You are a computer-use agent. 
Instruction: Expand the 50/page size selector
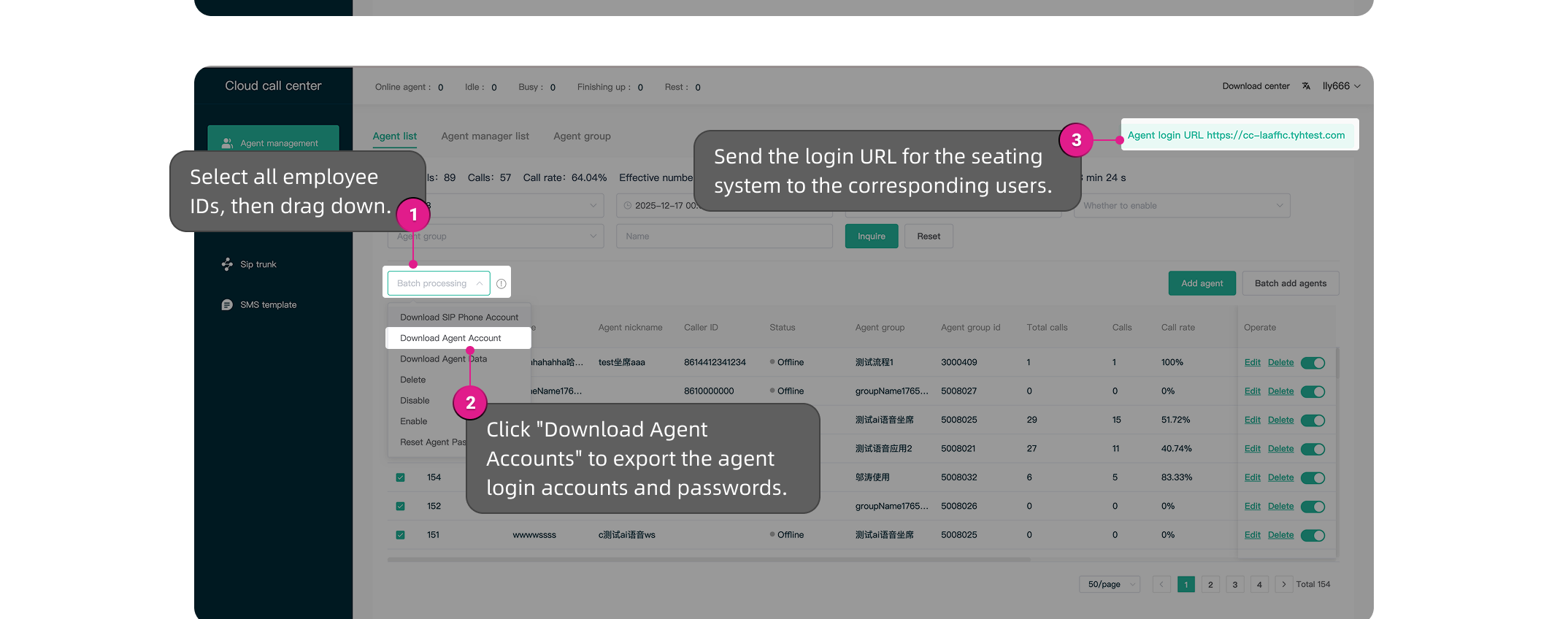point(1109,585)
